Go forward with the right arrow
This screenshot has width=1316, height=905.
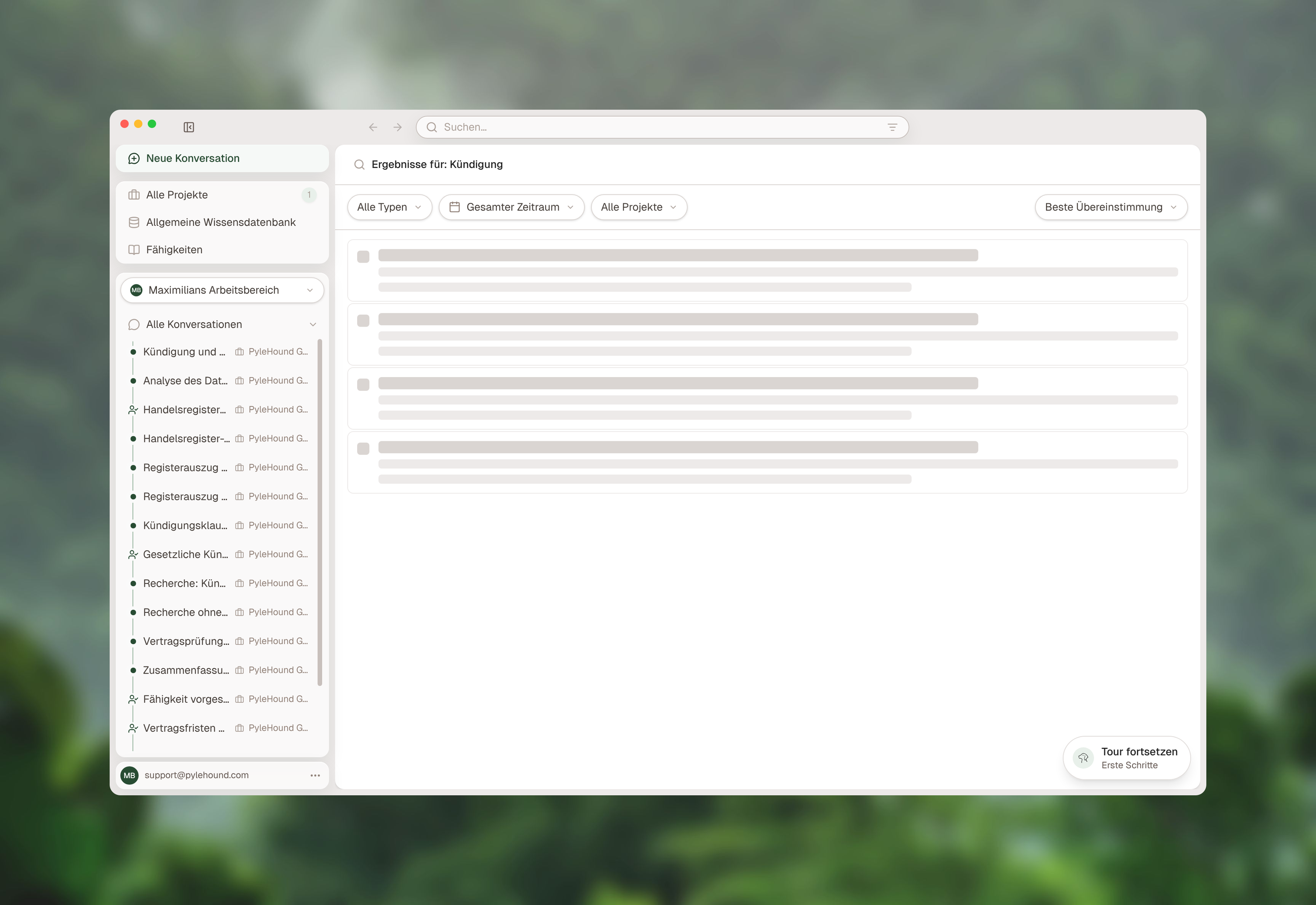(x=397, y=127)
